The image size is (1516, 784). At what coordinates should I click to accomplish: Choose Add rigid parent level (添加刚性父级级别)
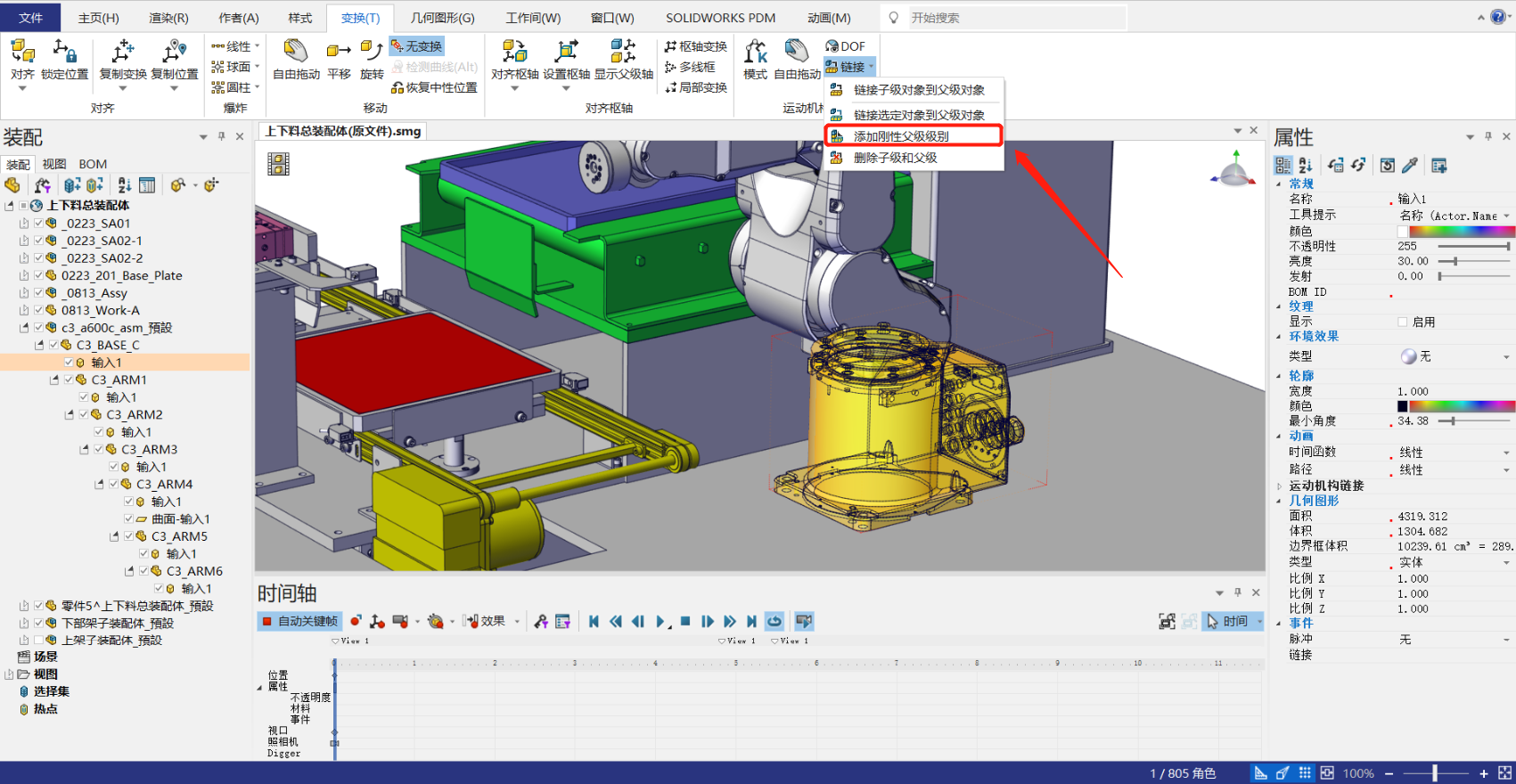[914, 136]
